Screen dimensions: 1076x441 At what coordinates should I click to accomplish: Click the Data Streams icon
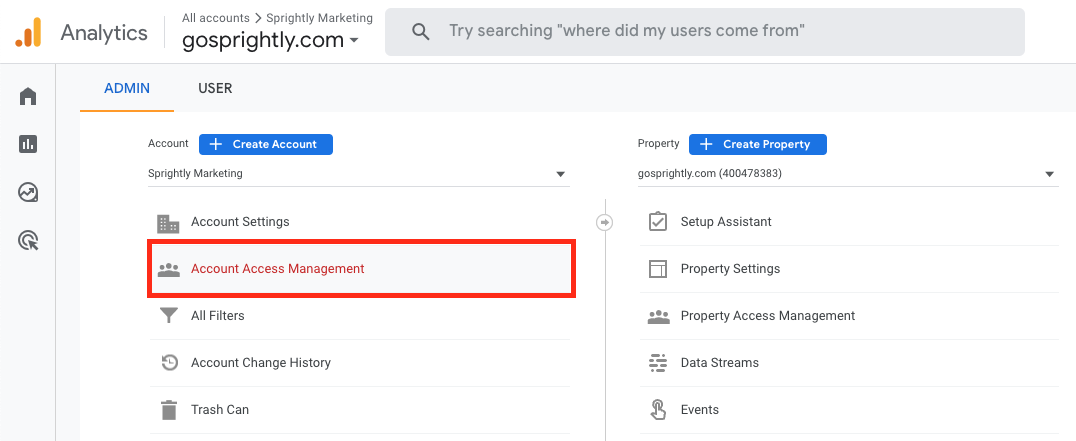[x=657, y=363]
